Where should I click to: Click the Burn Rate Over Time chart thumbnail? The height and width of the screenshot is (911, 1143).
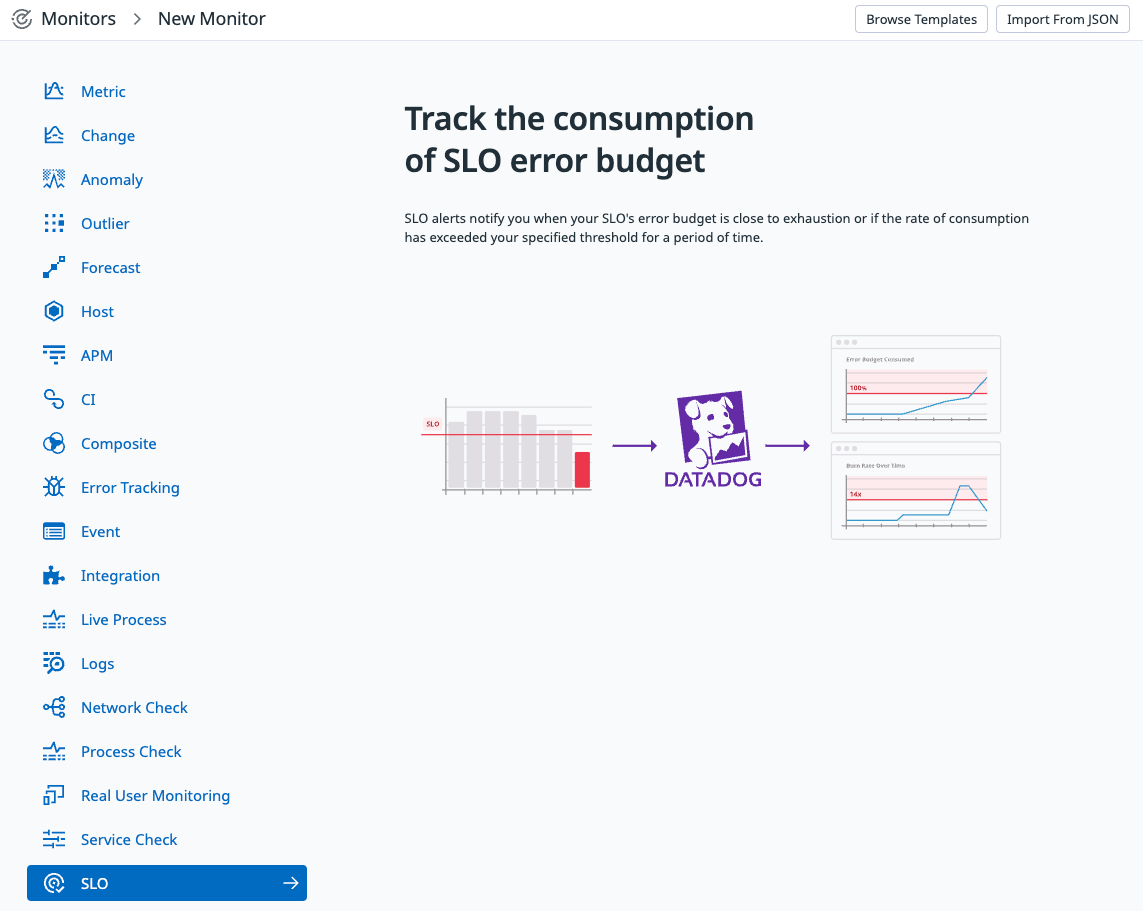click(916, 490)
